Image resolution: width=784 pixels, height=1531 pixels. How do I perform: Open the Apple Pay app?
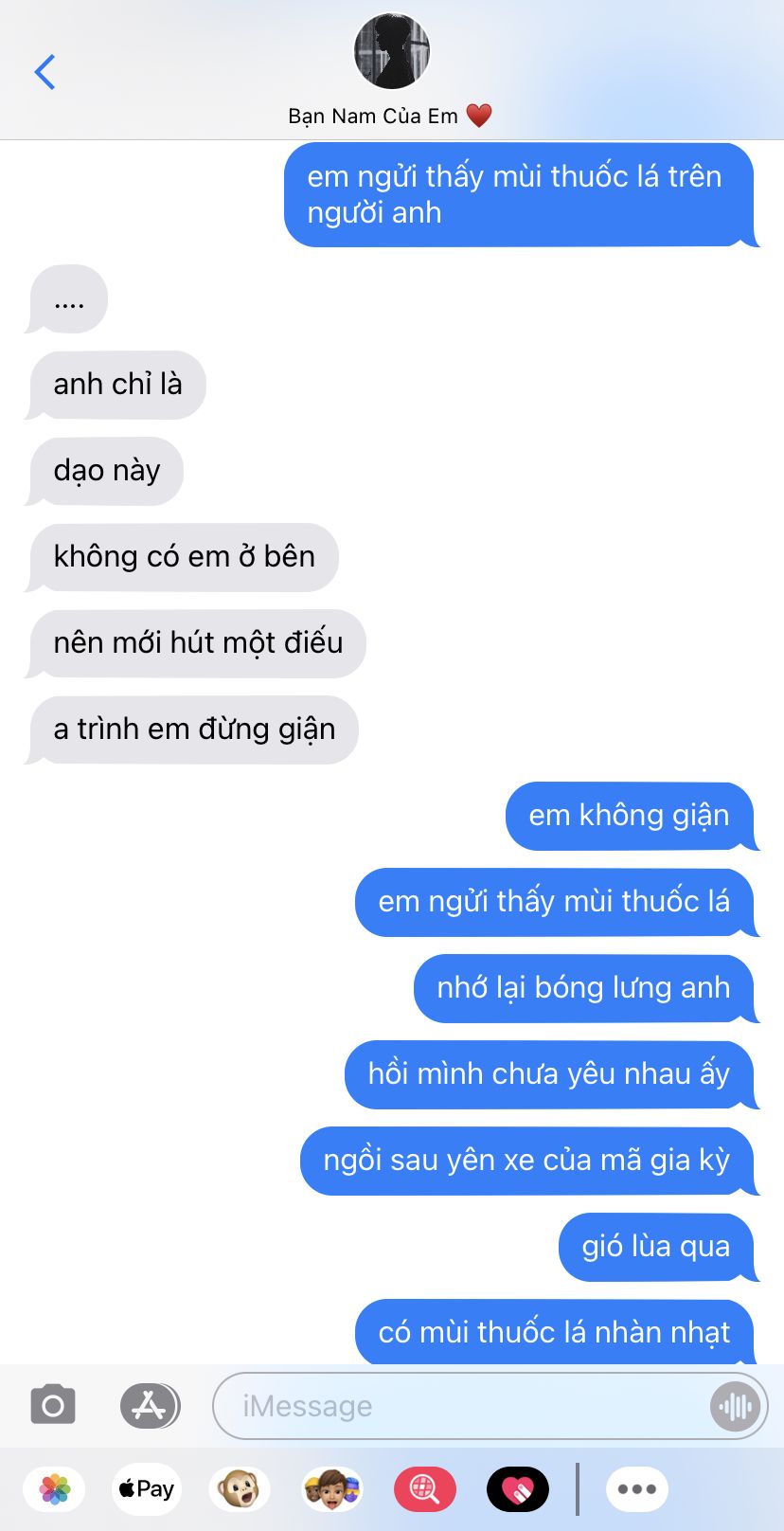pyautogui.click(x=146, y=1489)
